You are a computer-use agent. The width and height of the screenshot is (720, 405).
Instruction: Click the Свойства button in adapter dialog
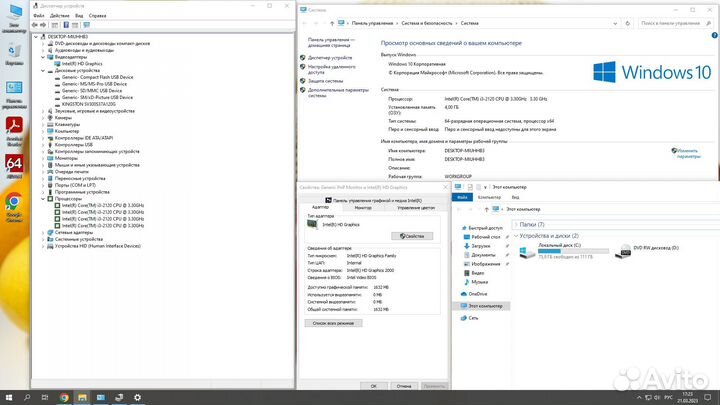click(x=412, y=236)
